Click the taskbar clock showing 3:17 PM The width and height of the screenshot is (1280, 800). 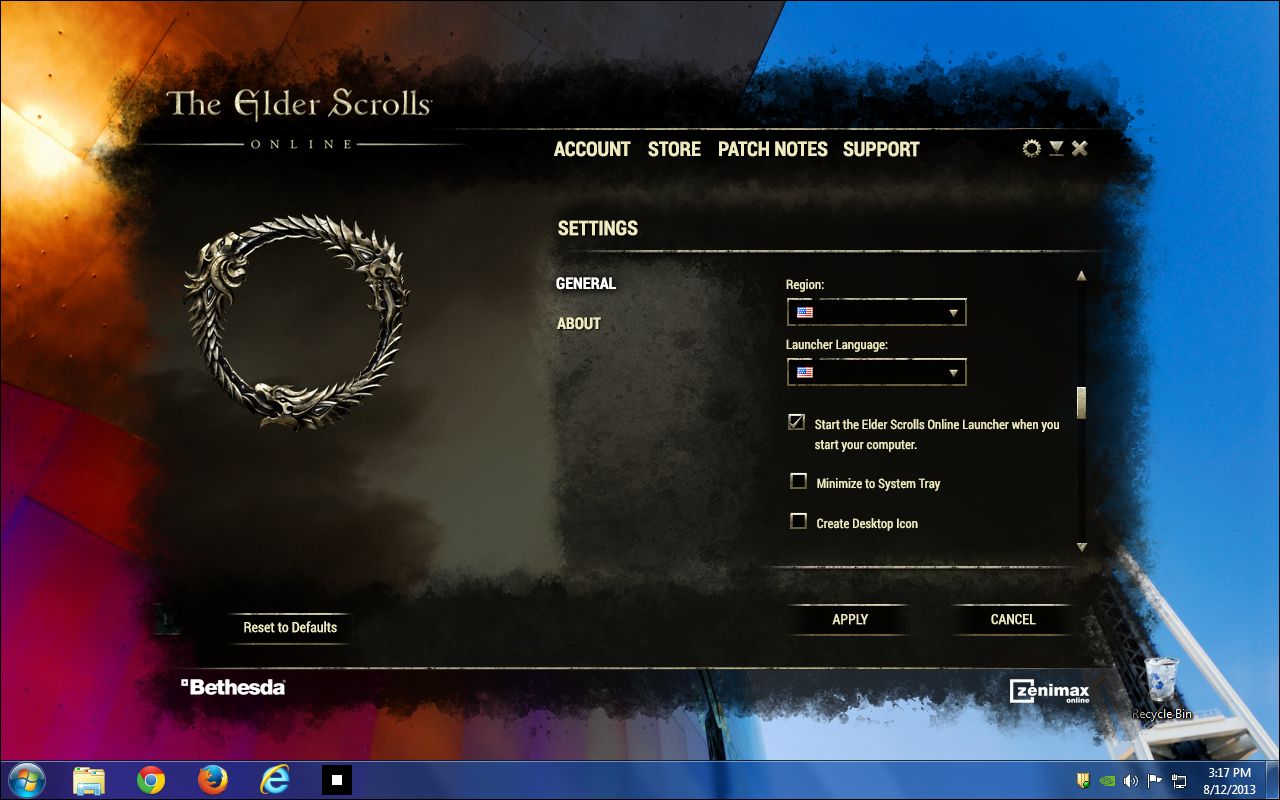point(1229,780)
